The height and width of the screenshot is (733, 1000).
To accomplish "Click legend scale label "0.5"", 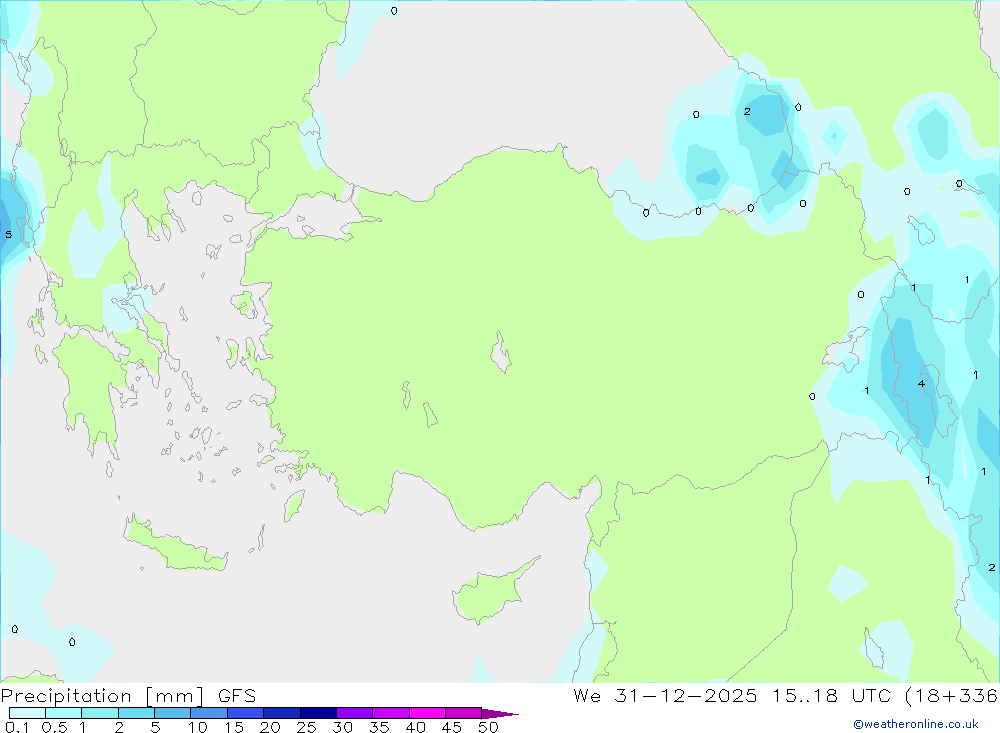I will [54, 727].
